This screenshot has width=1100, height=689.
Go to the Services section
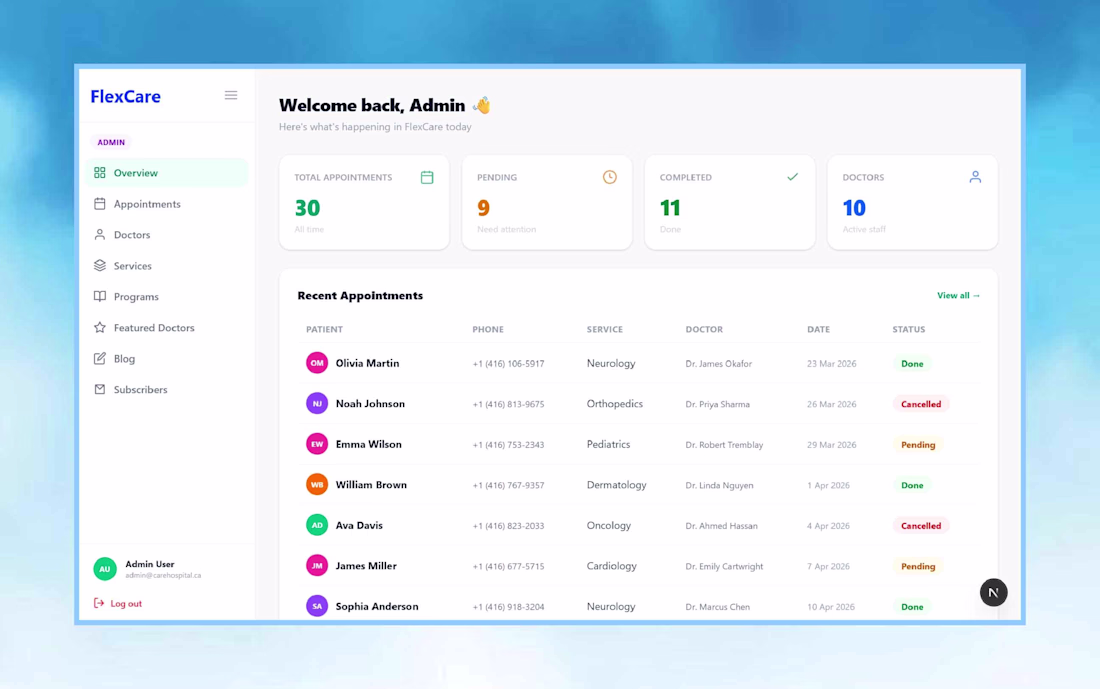point(167,265)
